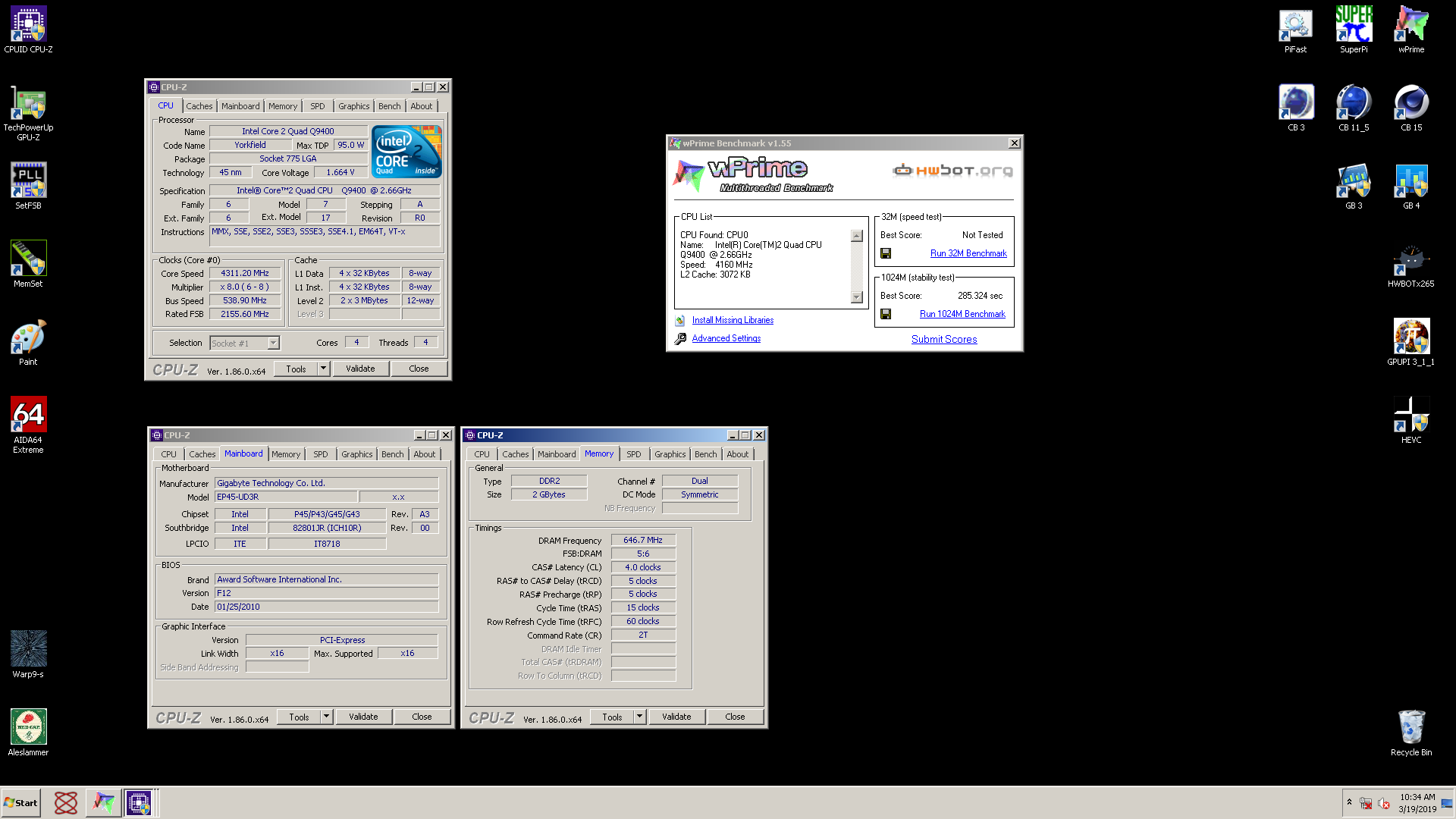Run 1024M Benchmark link
Image resolution: width=1456 pixels, height=819 pixels.
962,314
